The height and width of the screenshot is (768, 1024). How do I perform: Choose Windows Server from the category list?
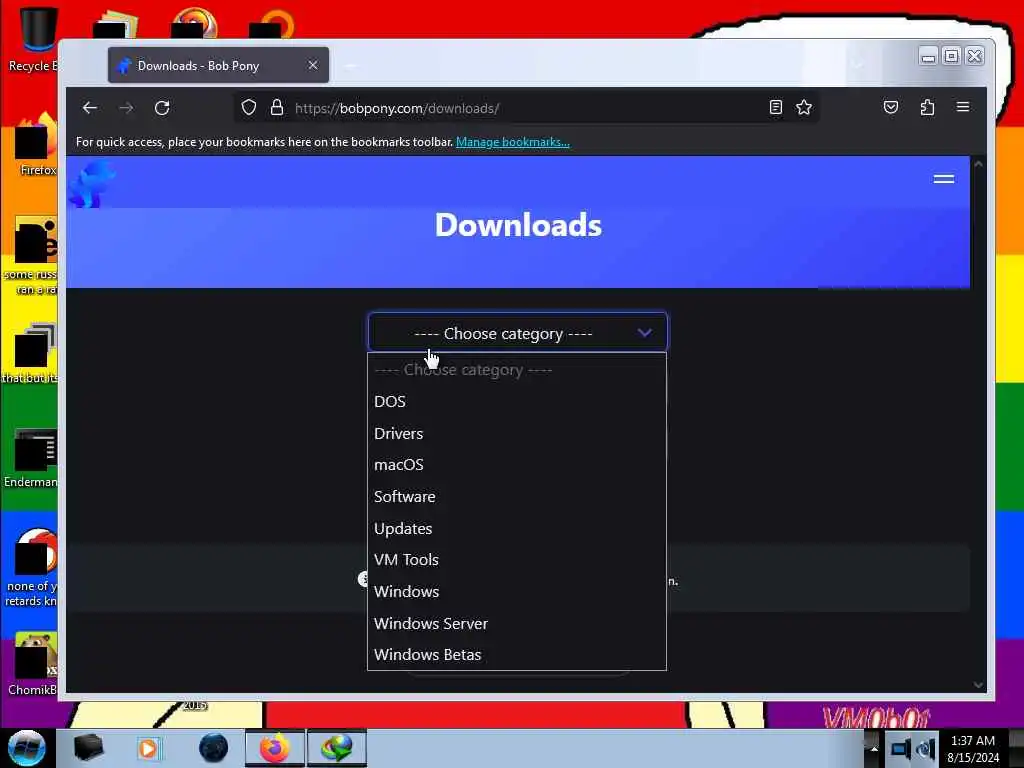[517, 624]
